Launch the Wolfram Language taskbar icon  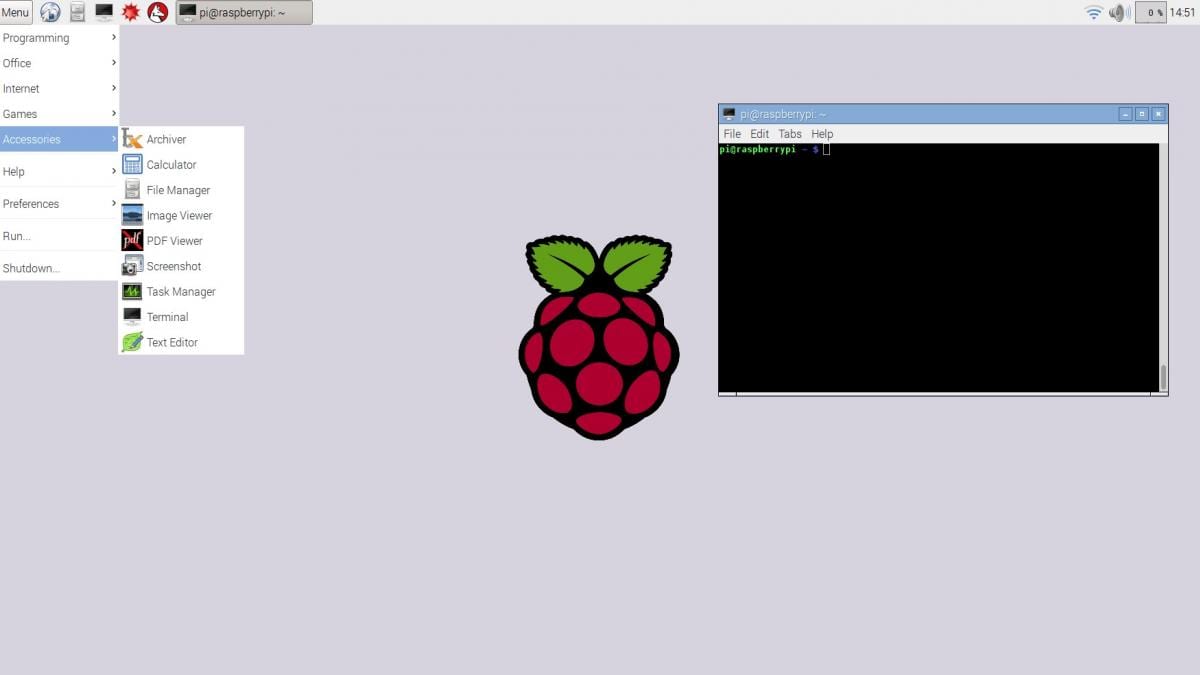tap(156, 12)
